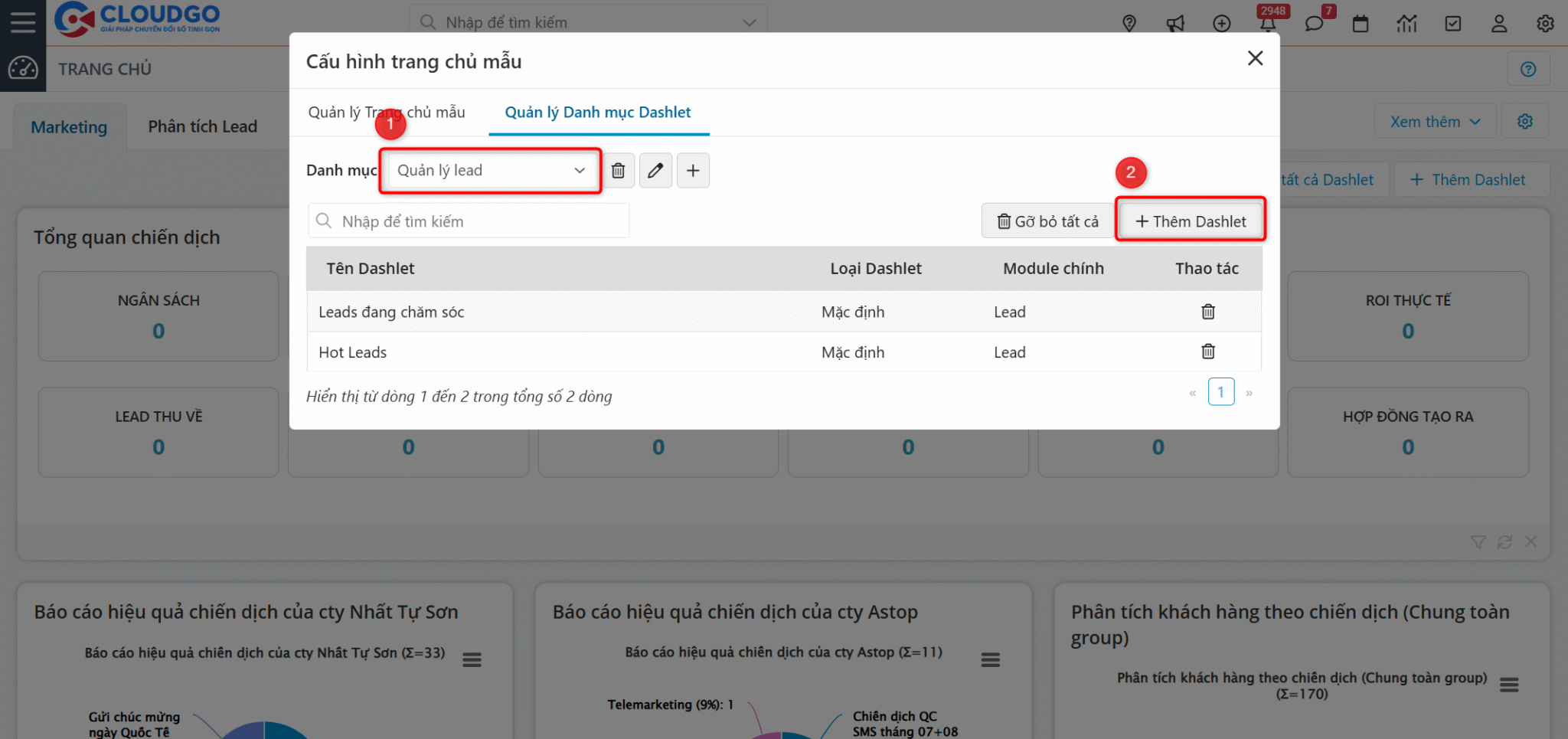Click the help question-mark icon
This screenshot has height=739, width=1568.
(x=1528, y=70)
